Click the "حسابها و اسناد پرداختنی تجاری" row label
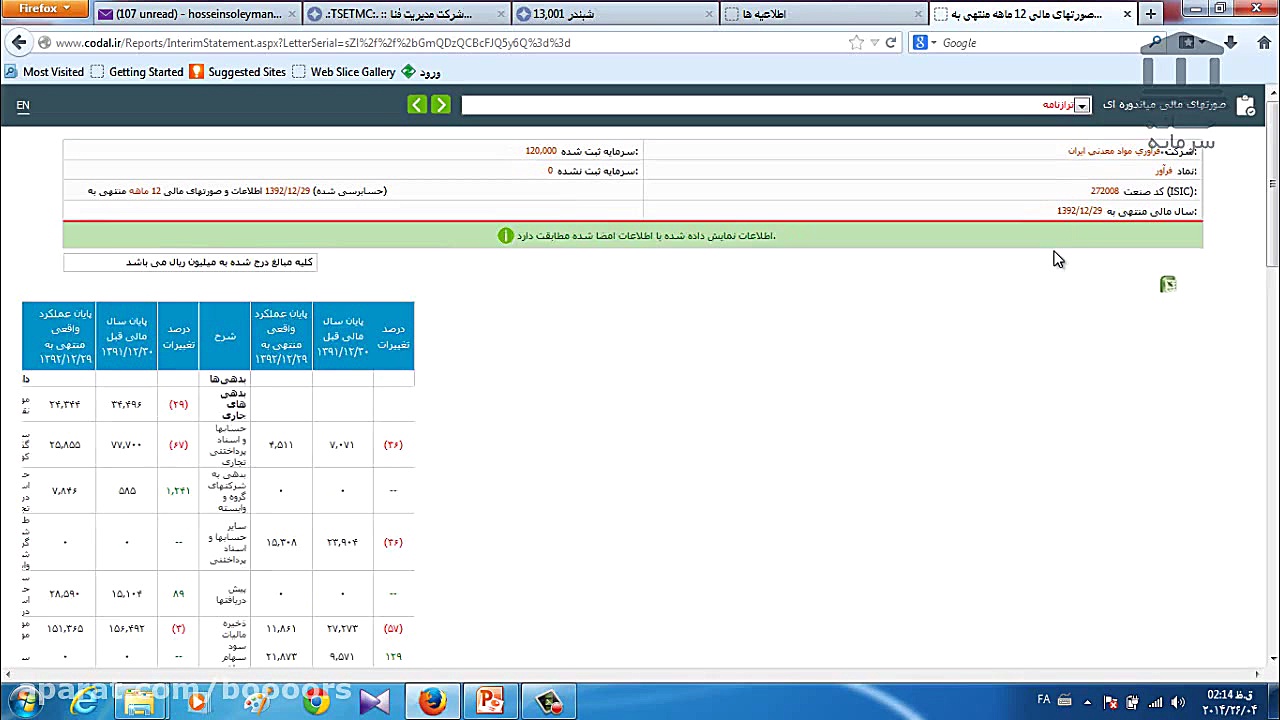The height and width of the screenshot is (720, 1280). pos(231,444)
